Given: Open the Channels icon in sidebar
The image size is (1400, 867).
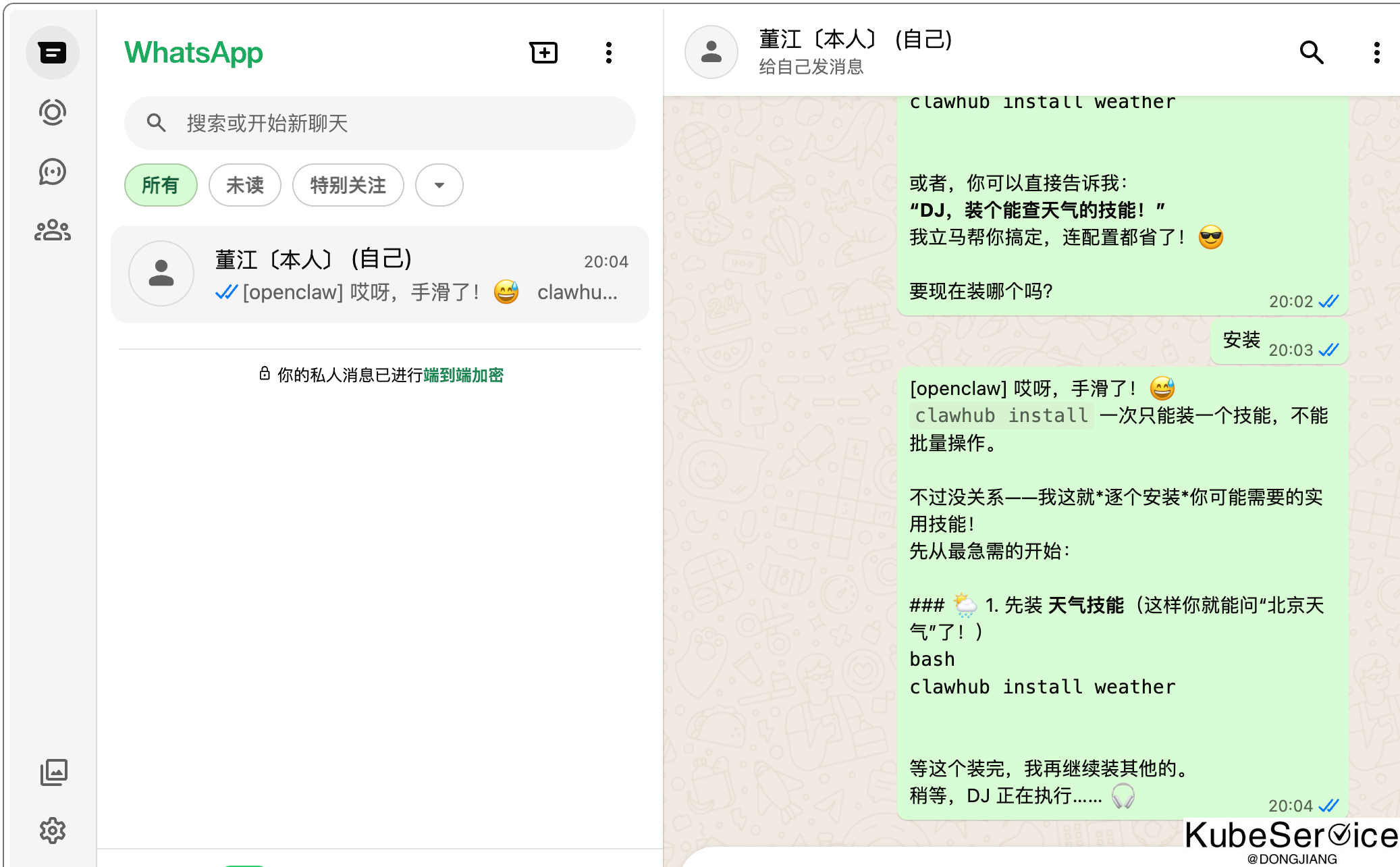Looking at the screenshot, I should (x=53, y=172).
